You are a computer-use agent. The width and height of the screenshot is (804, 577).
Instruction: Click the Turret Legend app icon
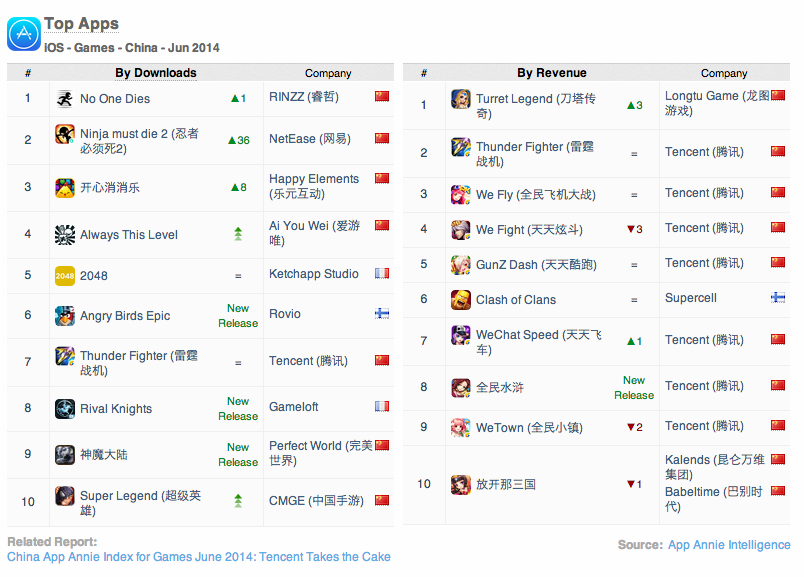coord(460,99)
